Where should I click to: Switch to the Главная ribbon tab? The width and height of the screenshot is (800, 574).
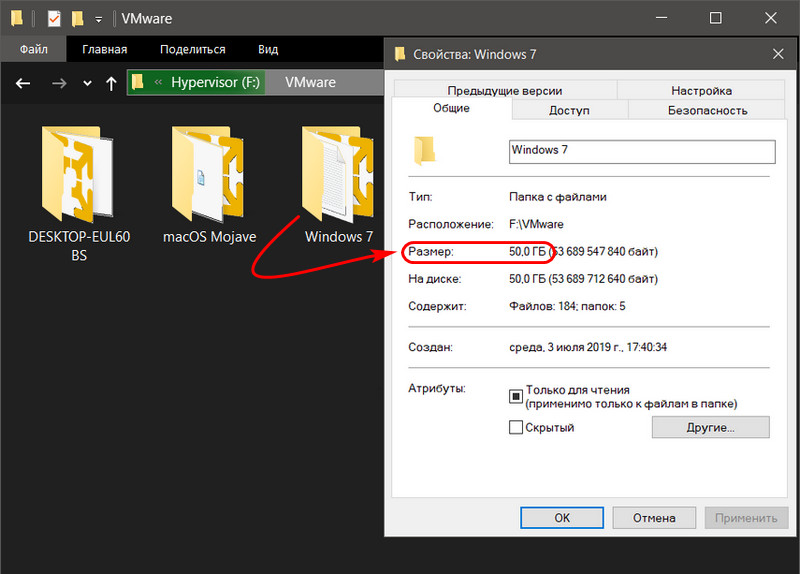[105, 49]
